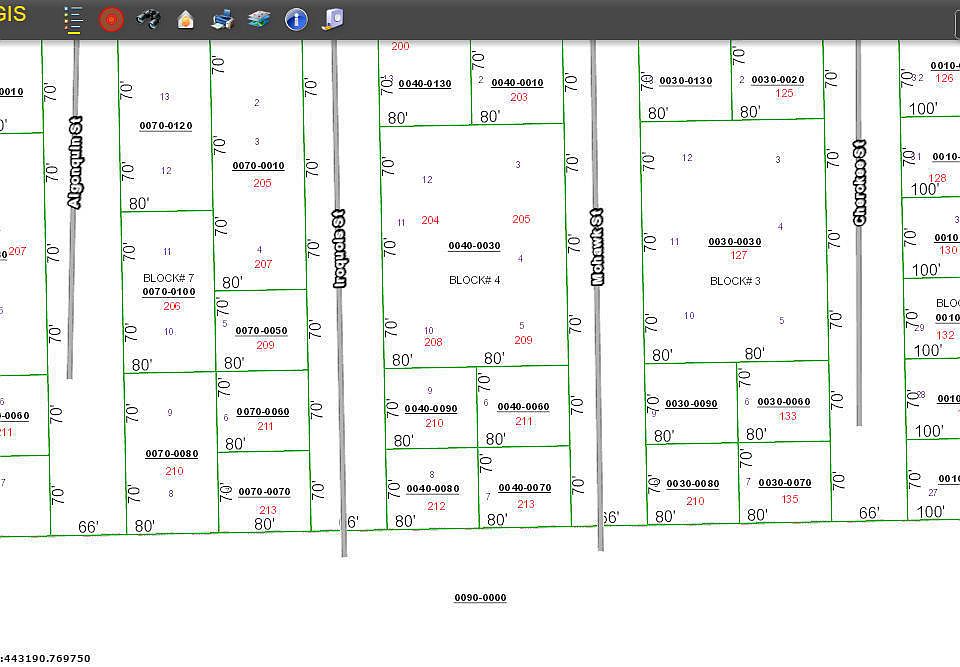The height and width of the screenshot is (667, 960).
Task: Click the BLOCK# 4 label
Action: (474, 280)
